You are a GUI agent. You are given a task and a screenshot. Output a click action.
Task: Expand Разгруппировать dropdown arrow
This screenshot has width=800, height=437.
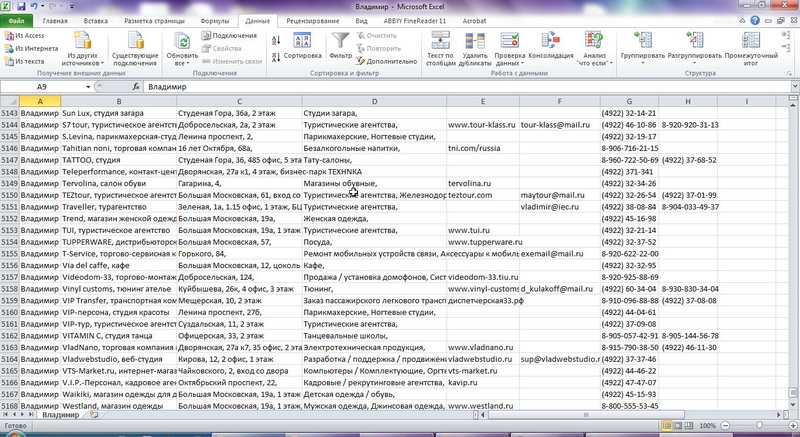695,63
